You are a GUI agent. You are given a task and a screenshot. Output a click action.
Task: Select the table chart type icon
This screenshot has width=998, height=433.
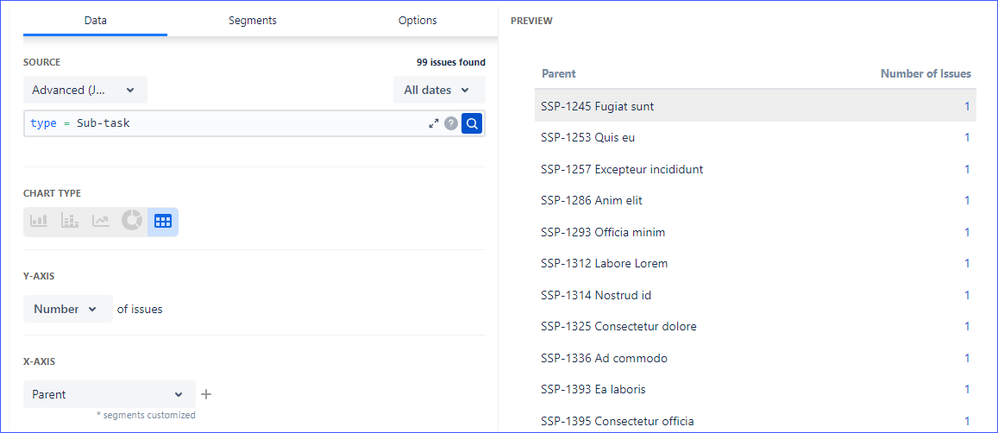163,221
